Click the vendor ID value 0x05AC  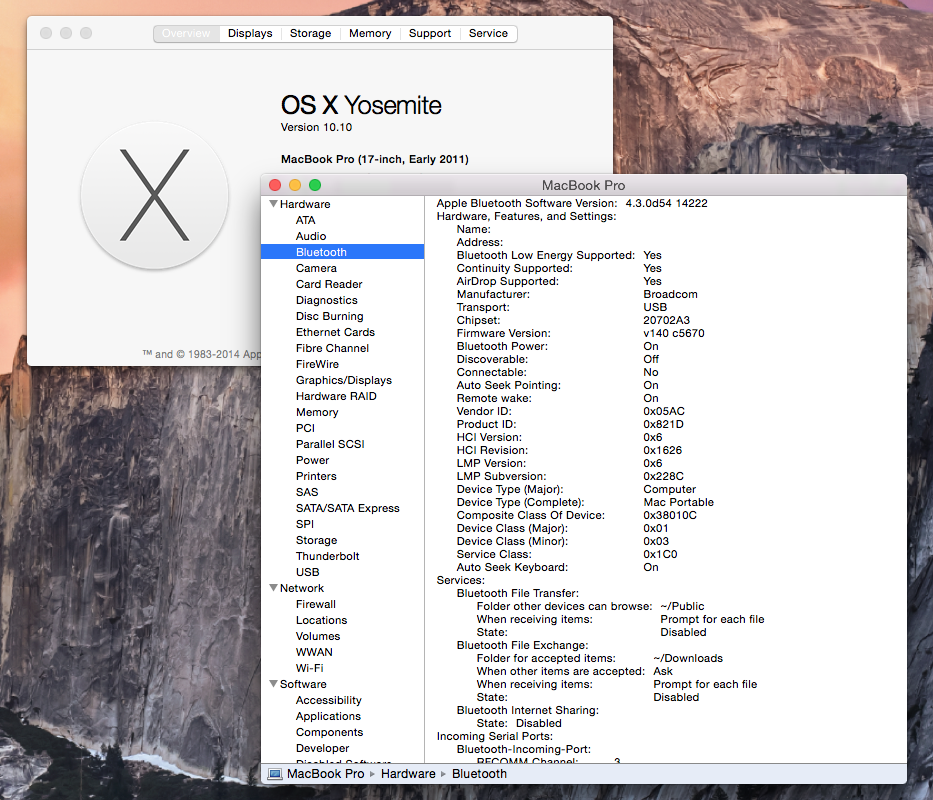pos(664,411)
